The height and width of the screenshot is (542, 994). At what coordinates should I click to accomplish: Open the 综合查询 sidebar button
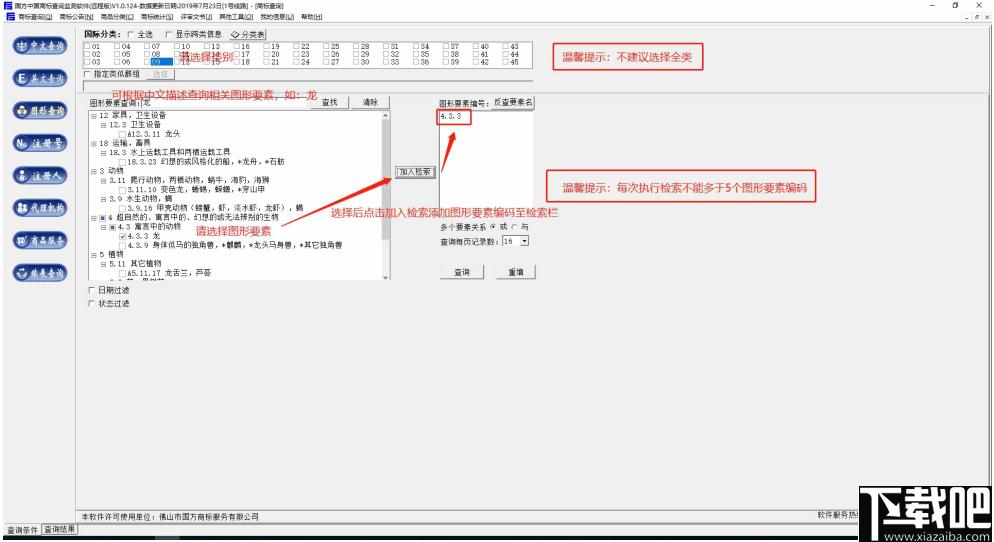tap(40, 273)
